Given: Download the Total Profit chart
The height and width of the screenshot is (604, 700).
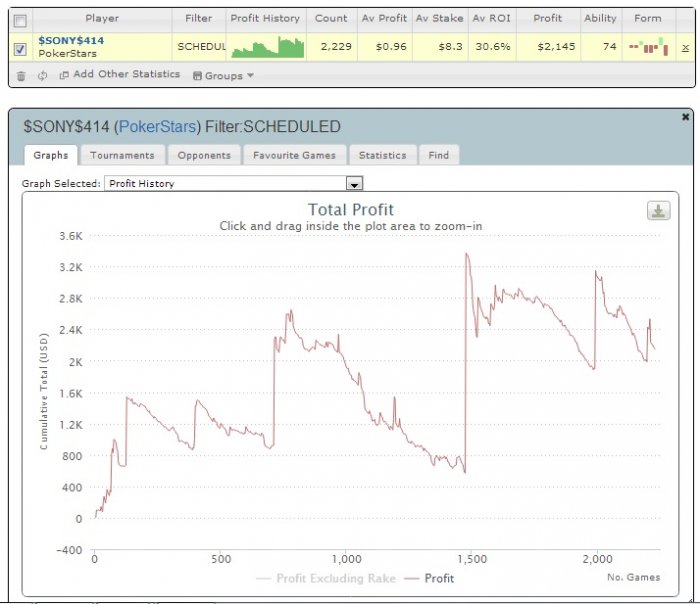Looking at the screenshot, I should click(x=658, y=211).
